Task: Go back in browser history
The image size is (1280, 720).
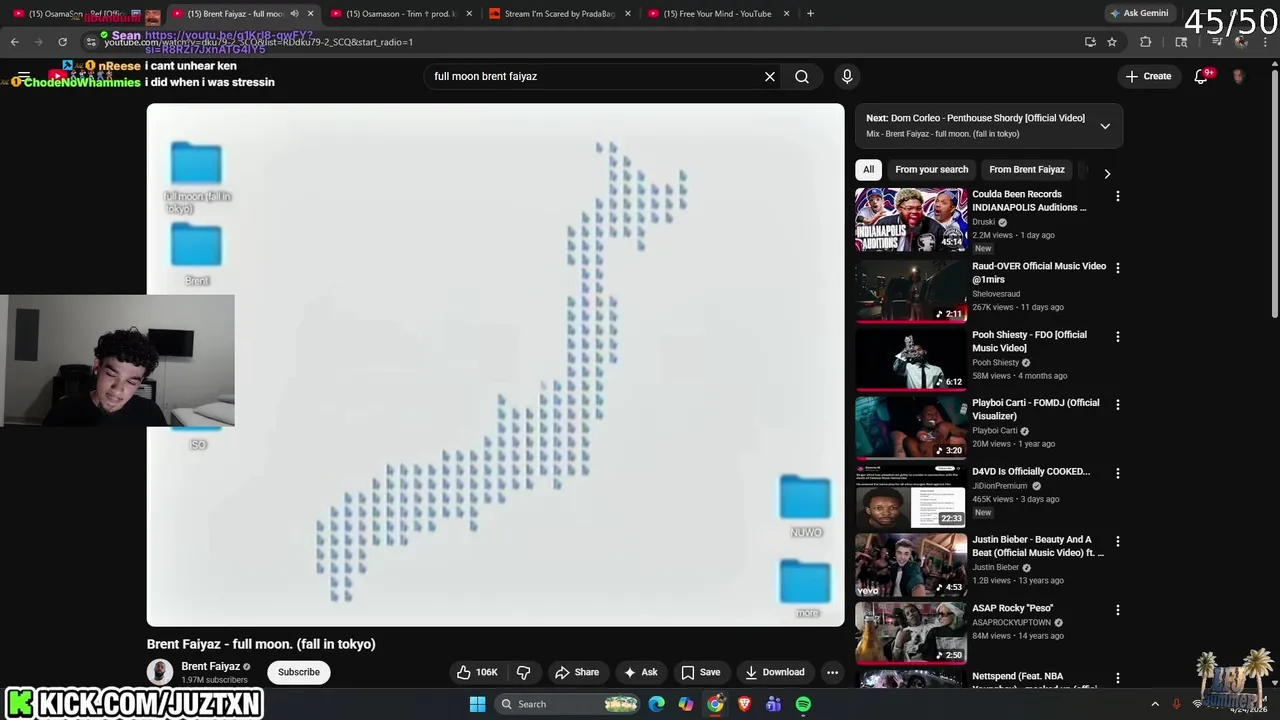Action: [x=15, y=42]
